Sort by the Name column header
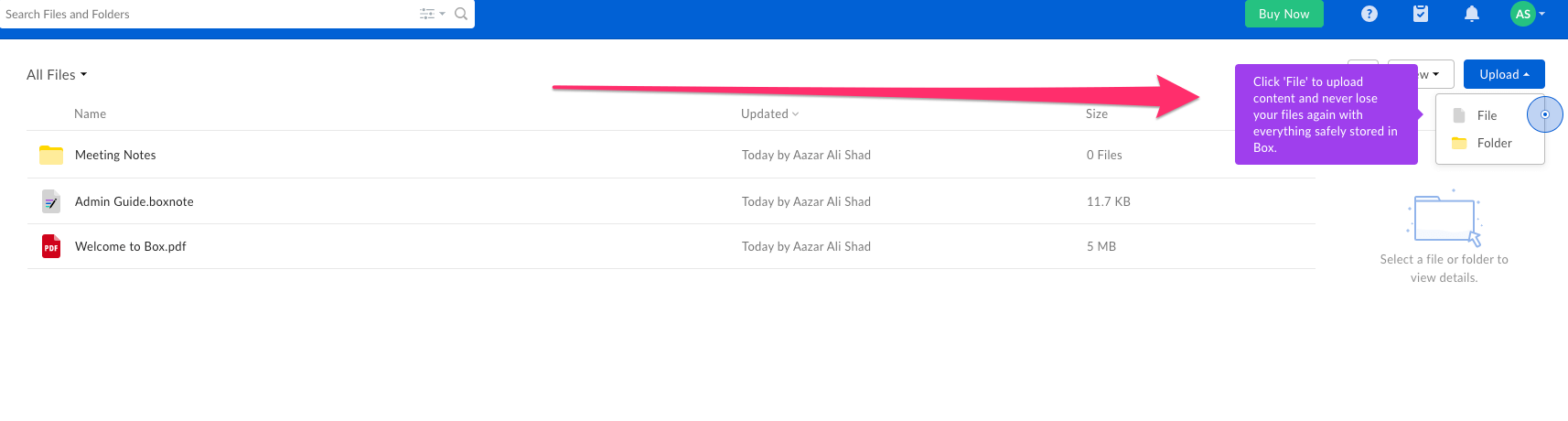The image size is (1568, 421). pos(90,113)
